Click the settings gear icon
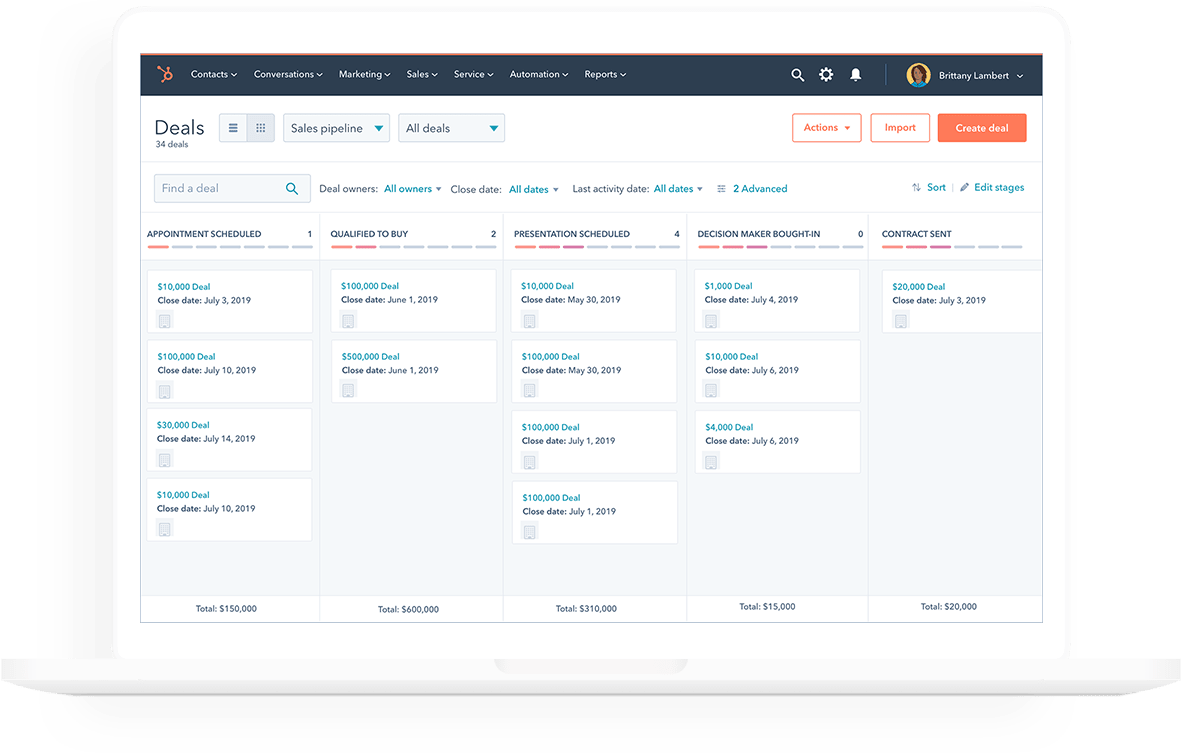1182x753 pixels. pos(826,74)
